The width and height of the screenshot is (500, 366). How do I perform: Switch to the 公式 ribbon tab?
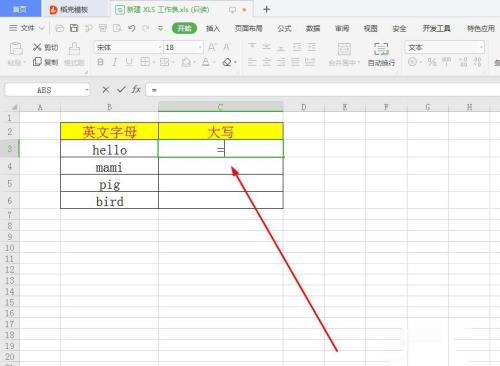point(284,29)
